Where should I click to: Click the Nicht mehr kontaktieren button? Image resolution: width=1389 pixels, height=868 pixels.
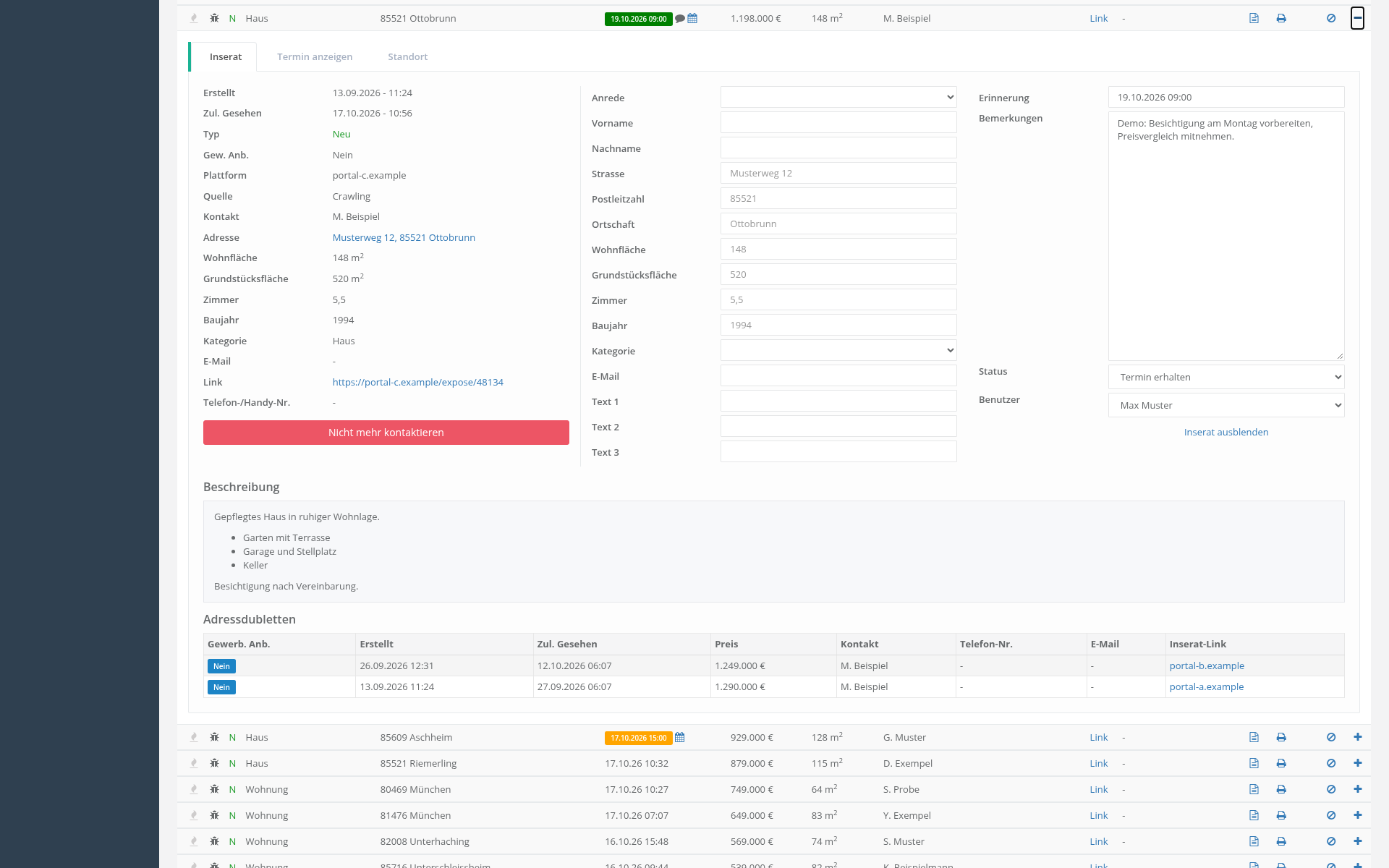(386, 433)
